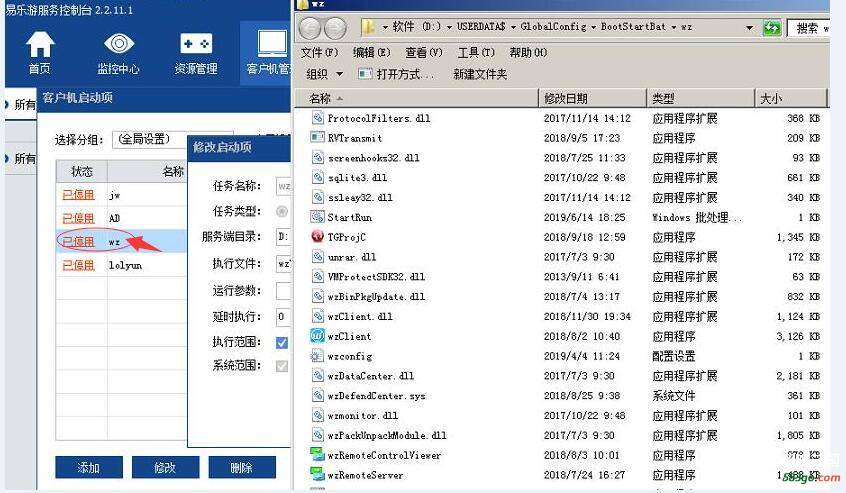Expand the USERDATA$ breadcrumb arrow
This screenshot has width=846, height=493.
tap(513, 27)
